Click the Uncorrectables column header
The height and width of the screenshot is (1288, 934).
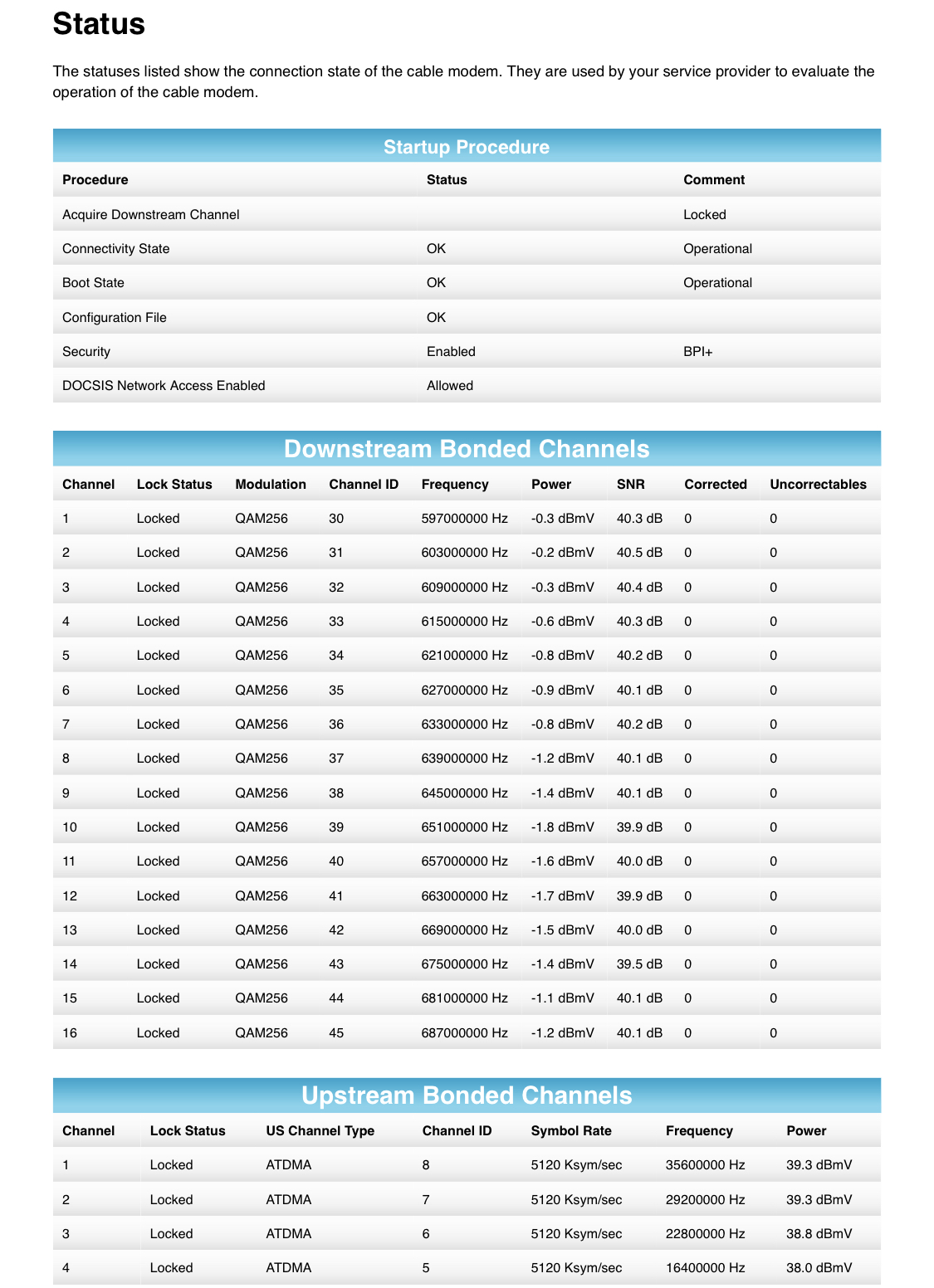pos(819,485)
